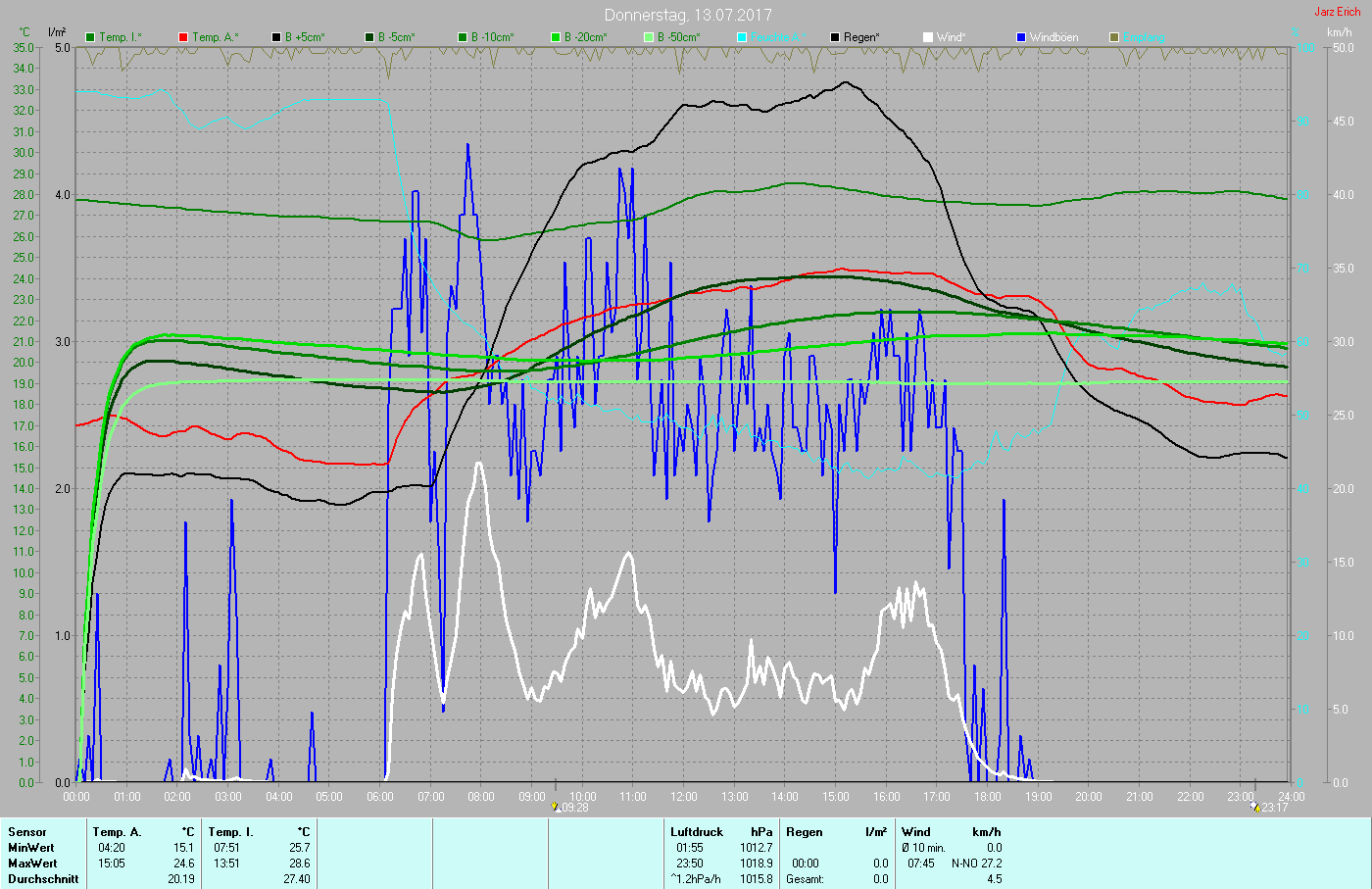1372x889 pixels.
Task: Toggle the B +5cm legend marker
Action: 276,37
